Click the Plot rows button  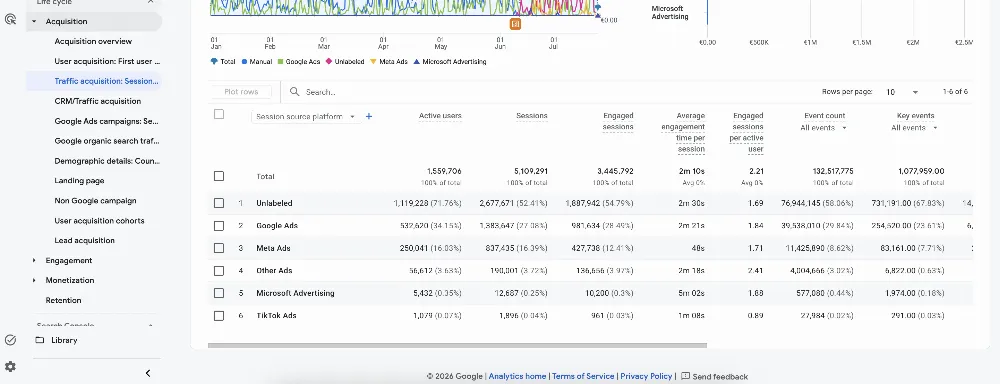coord(241,92)
